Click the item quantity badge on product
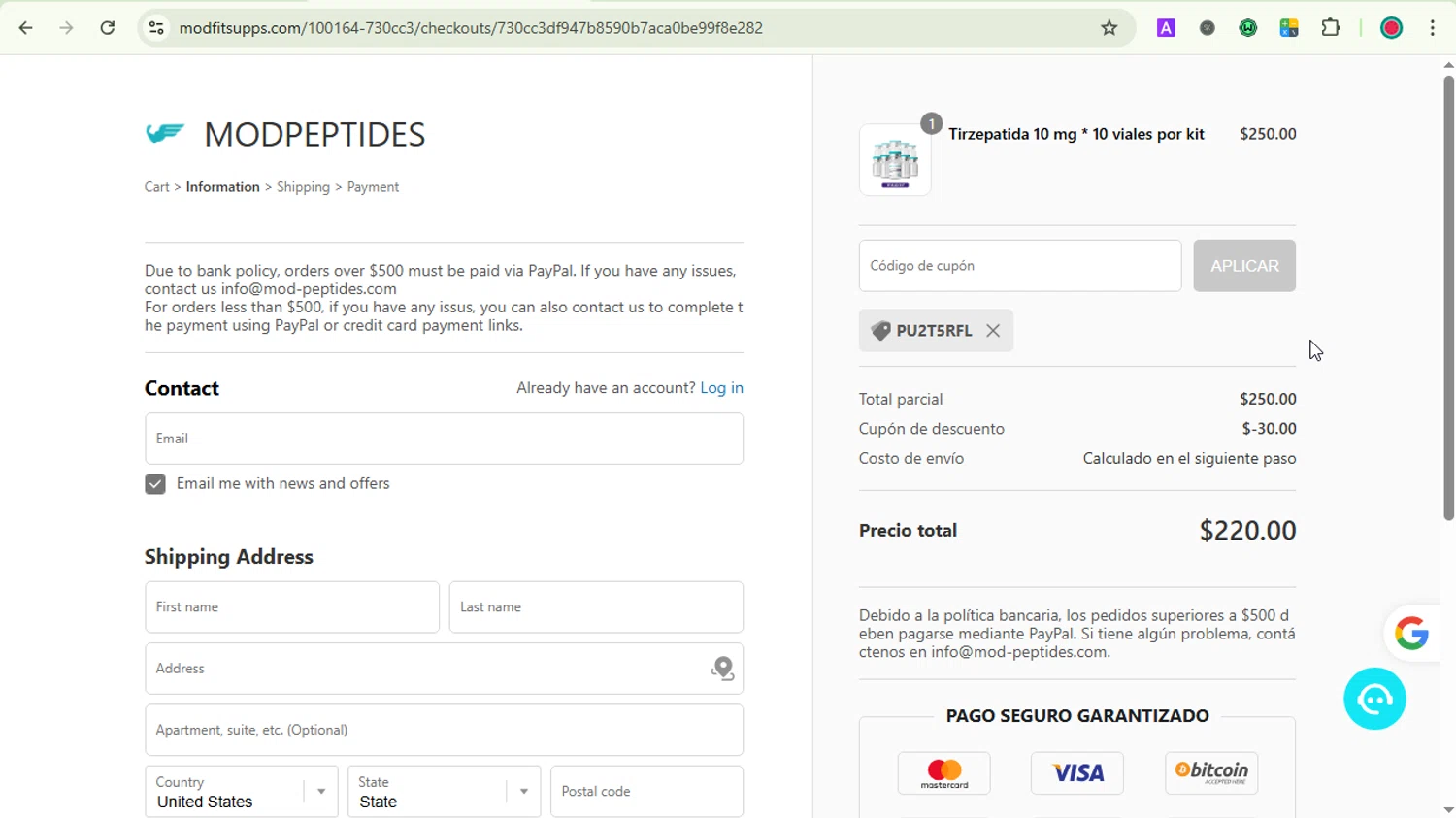The image size is (1456, 818). click(931, 123)
